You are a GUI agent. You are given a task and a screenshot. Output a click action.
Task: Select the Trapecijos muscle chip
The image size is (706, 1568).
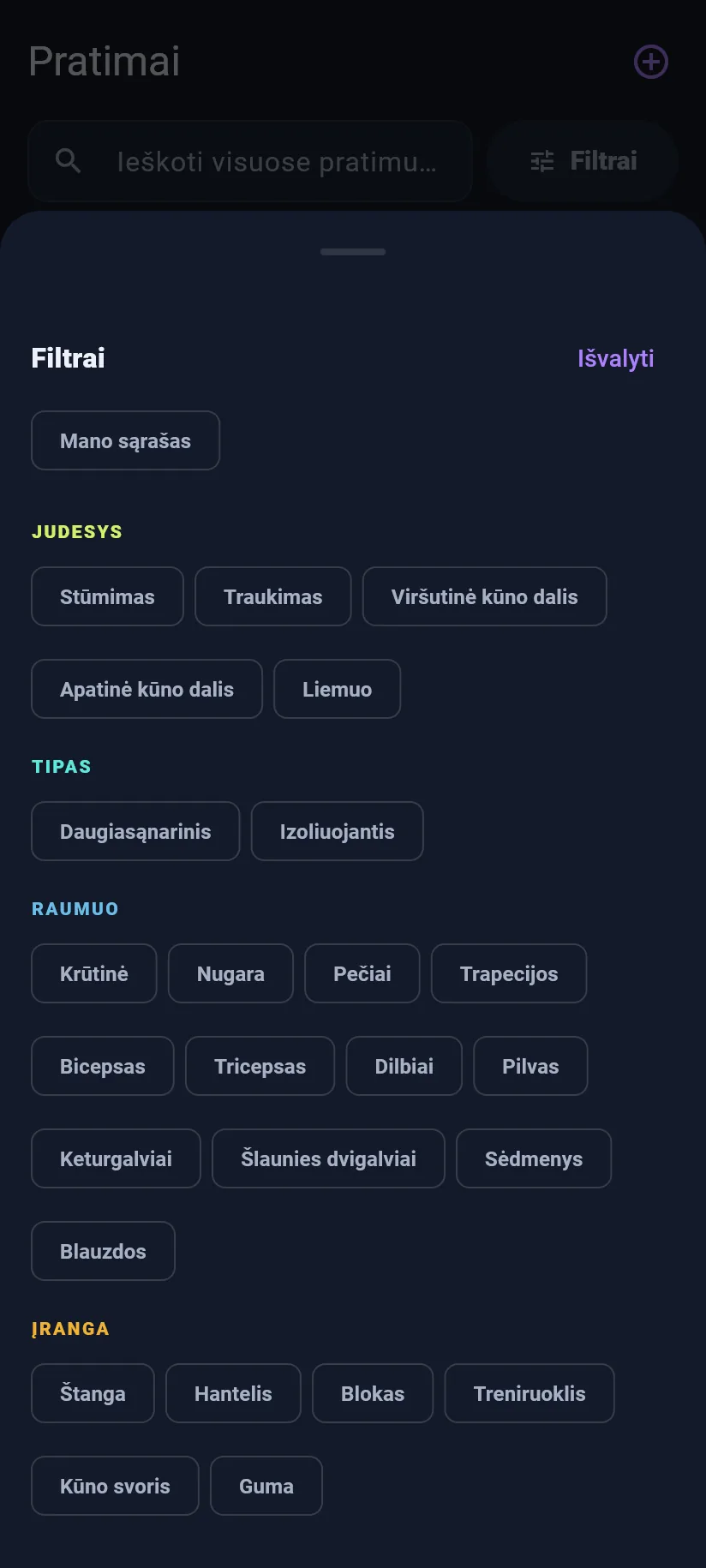coord(509,973)
